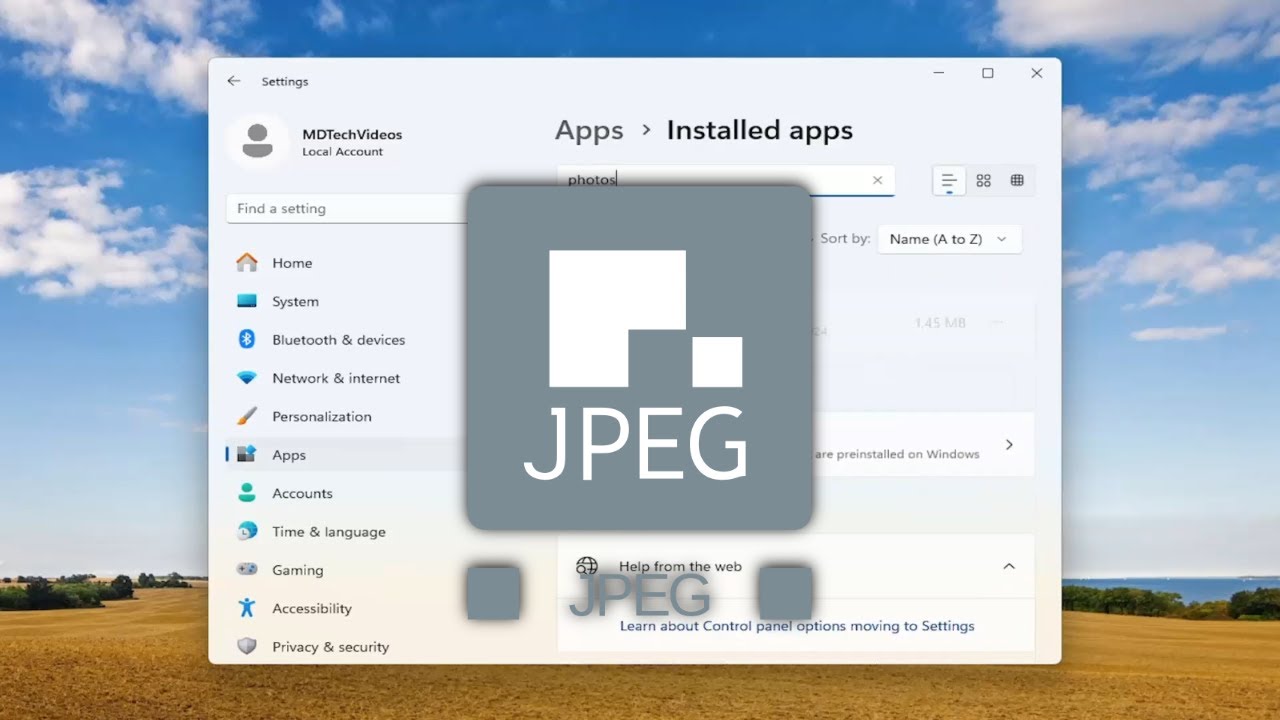1280x720 pixels.
Task: Open Time & language settings
Action: click(x=328, y=532)
